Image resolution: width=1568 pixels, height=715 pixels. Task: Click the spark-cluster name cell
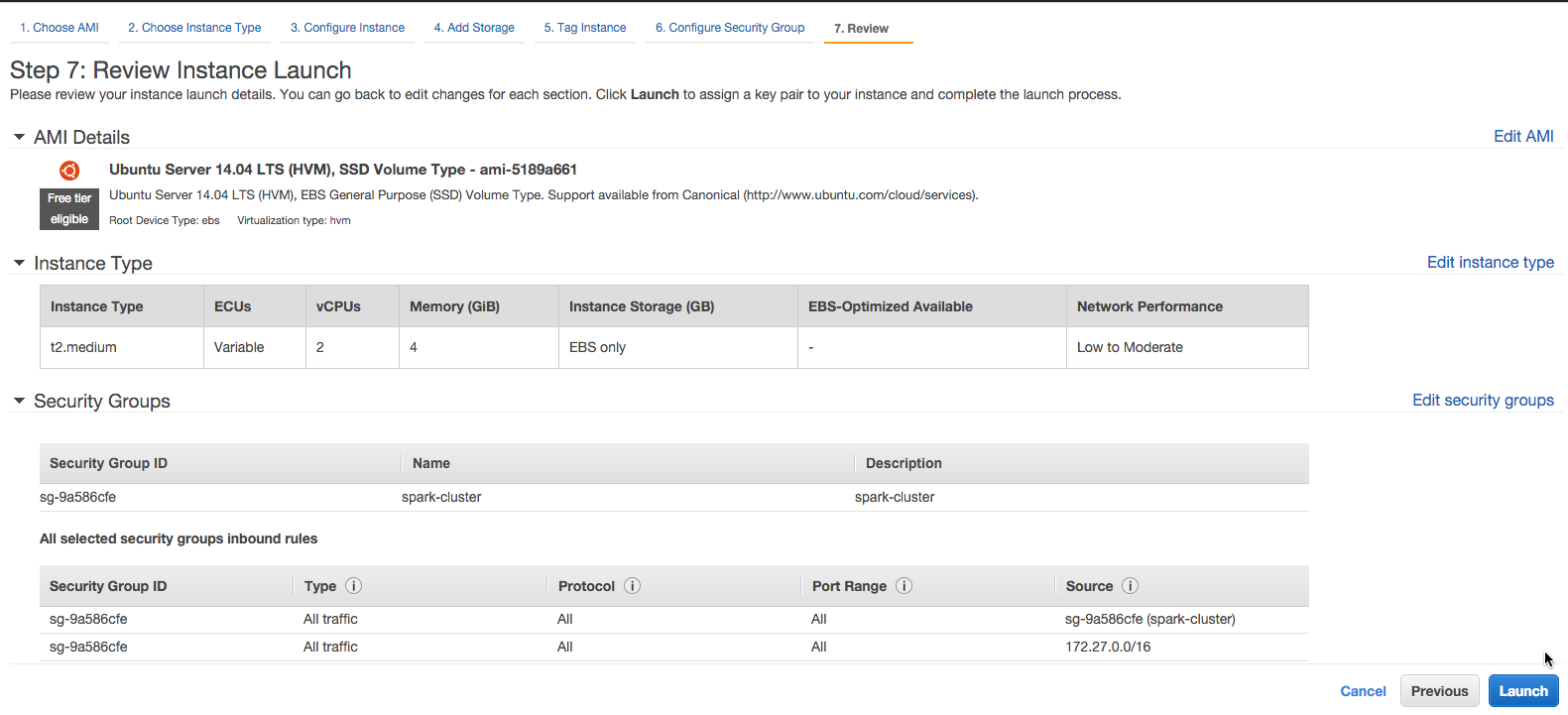(441, 497)
